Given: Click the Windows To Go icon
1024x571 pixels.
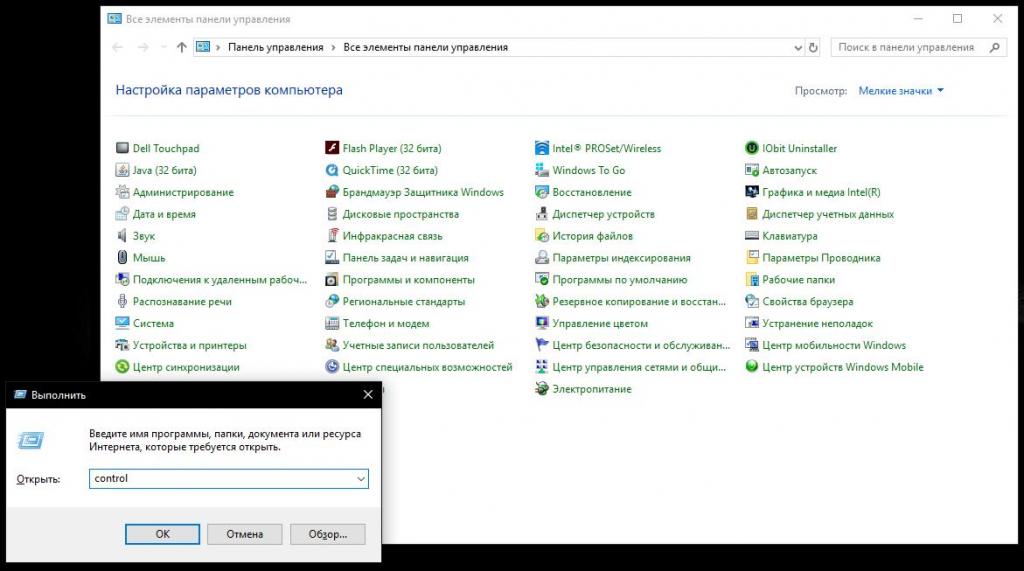Looking at the screenshot, I should click(541, 171).
